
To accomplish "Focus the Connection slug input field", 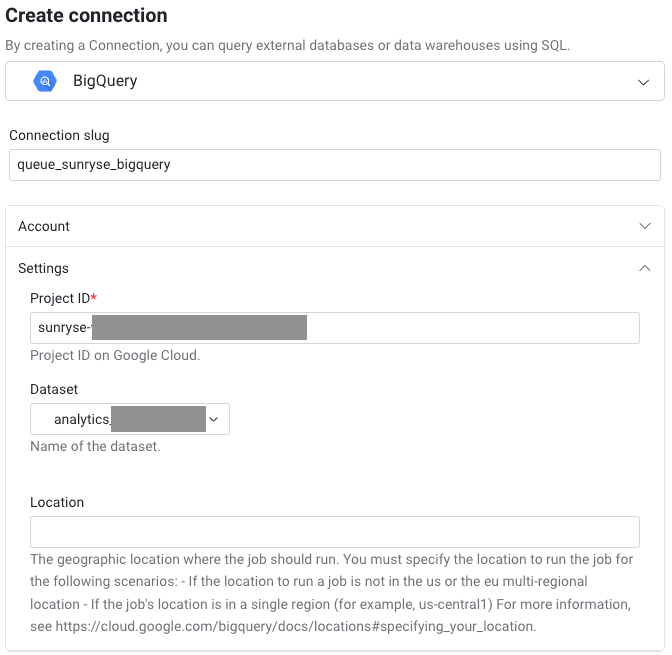I will 335,165.
